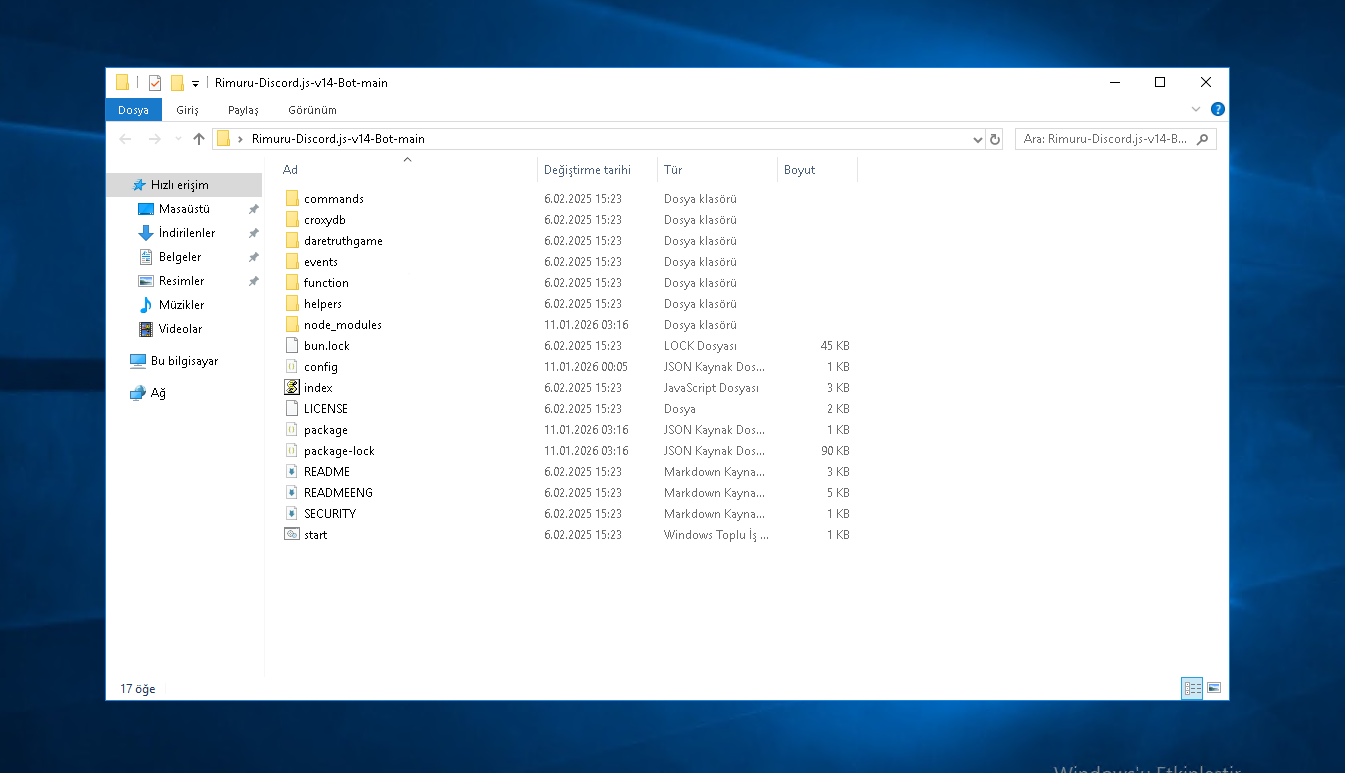The image size is (1345, 773).
Task: Open the Customize Quick Access Toolbar dropdown
Action: pos(195,83)
